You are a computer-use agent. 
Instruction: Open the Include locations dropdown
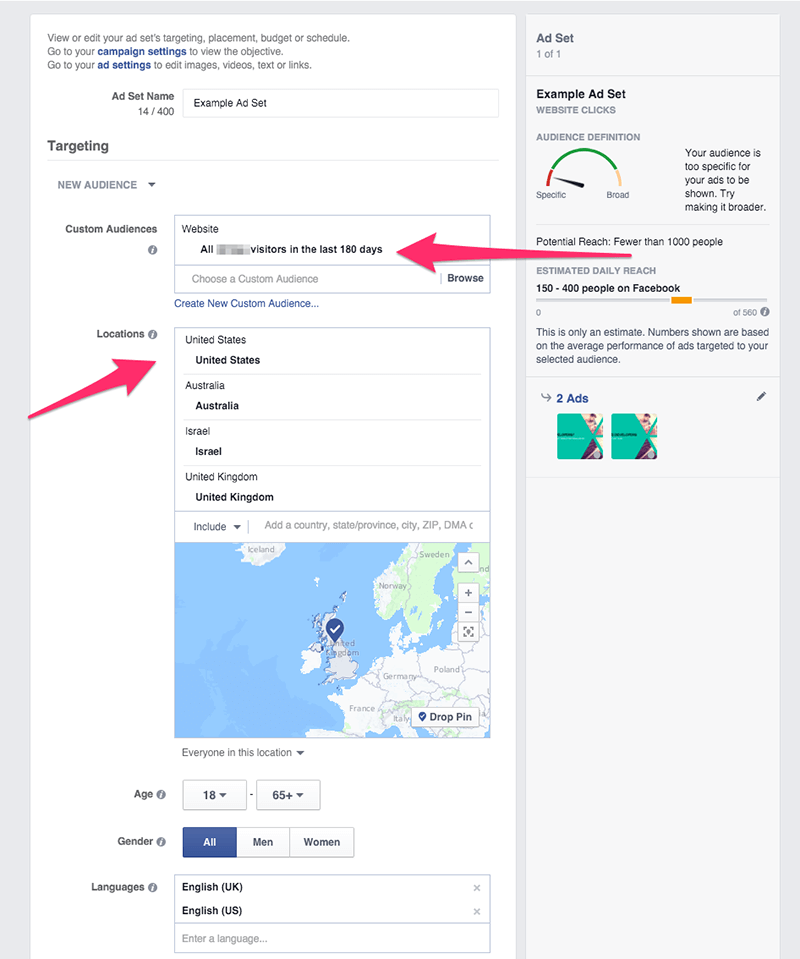[x=217, y=527]
